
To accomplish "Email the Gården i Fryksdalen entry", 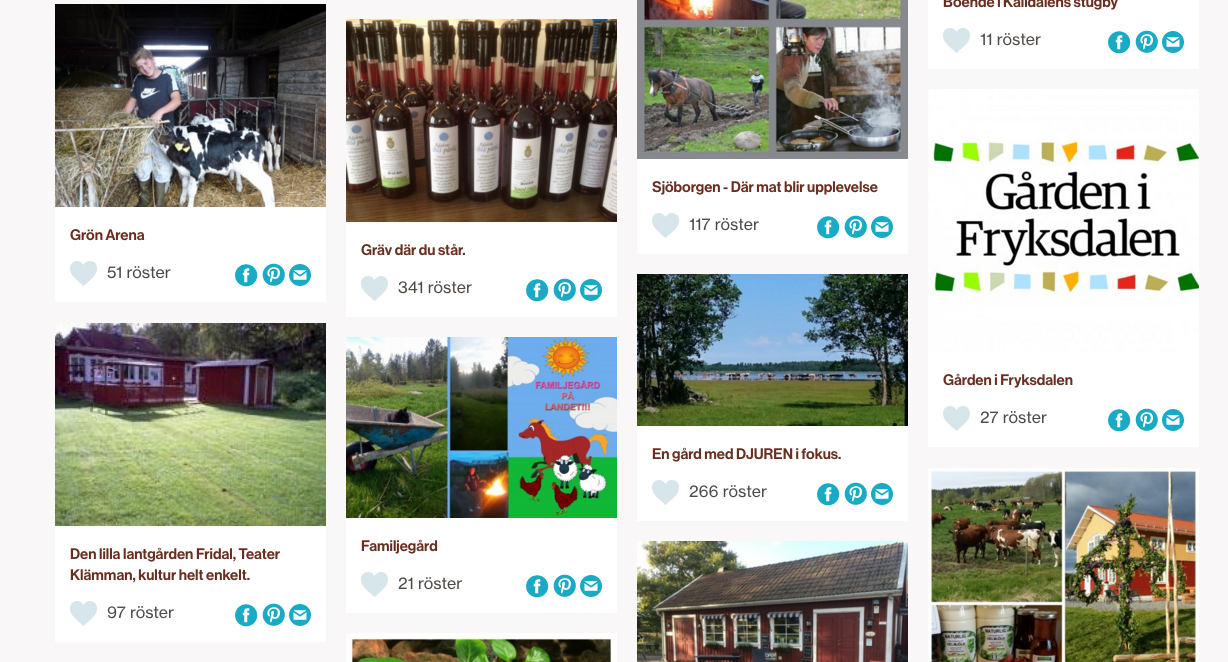I will tap(1173, 420).
